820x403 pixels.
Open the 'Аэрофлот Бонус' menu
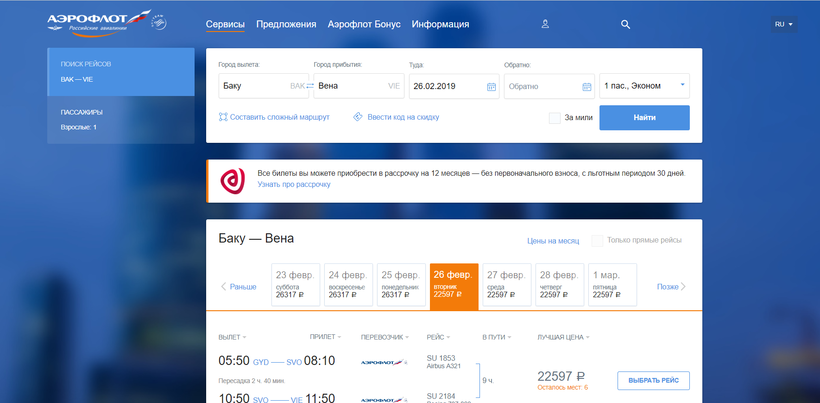pos(364,24)
